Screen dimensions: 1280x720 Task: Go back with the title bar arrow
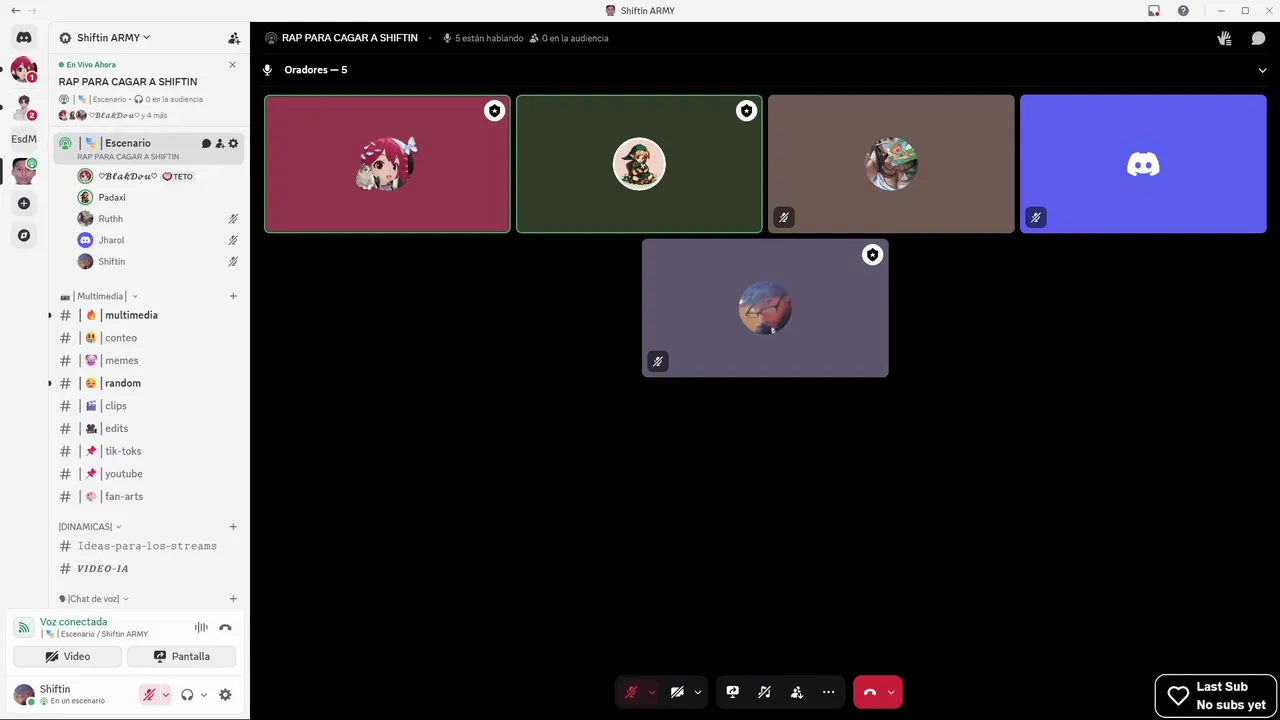(15, 11)
